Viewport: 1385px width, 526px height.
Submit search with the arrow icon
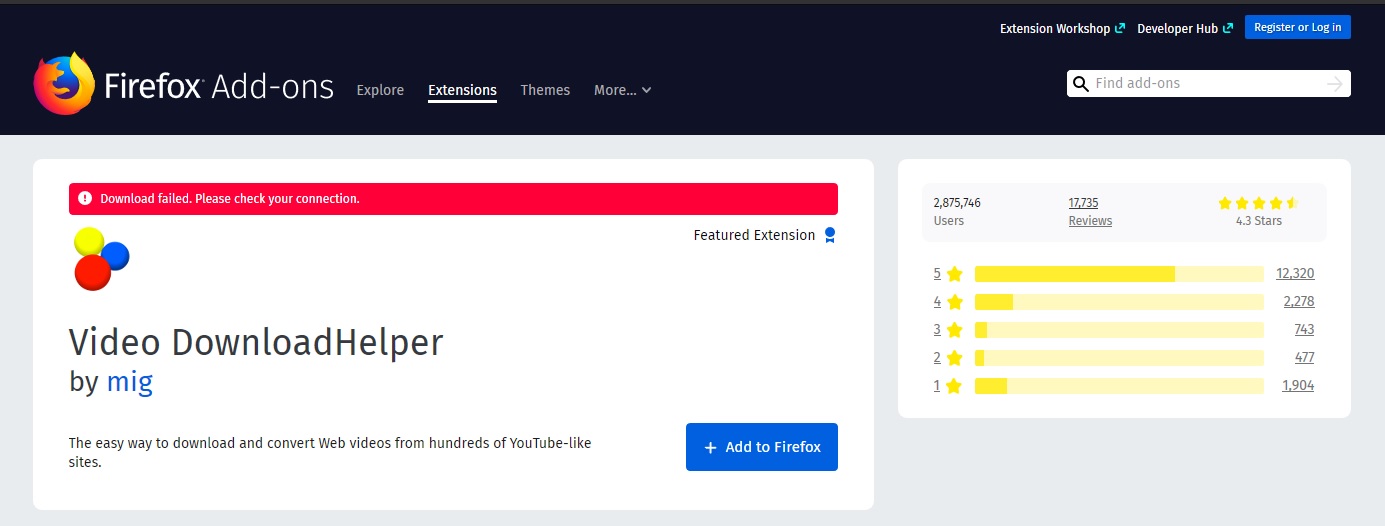(1334, 84)
